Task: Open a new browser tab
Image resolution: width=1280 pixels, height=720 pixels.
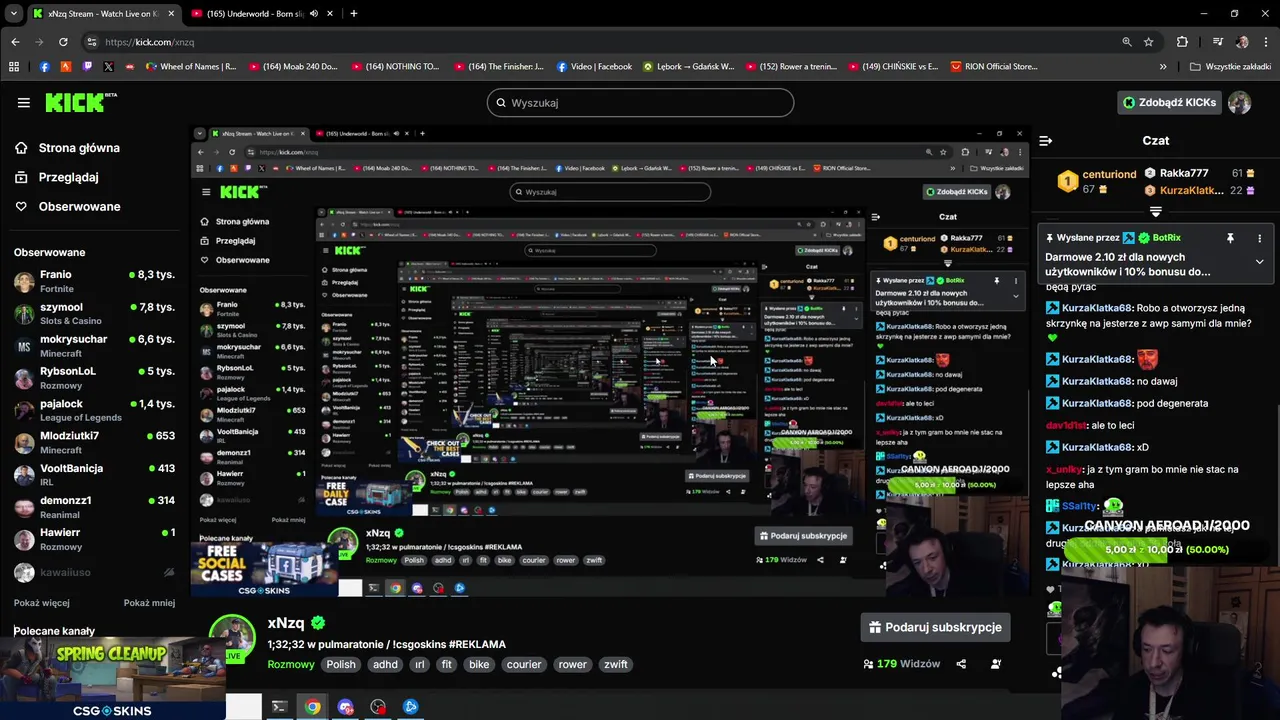Action: point(353,14)
